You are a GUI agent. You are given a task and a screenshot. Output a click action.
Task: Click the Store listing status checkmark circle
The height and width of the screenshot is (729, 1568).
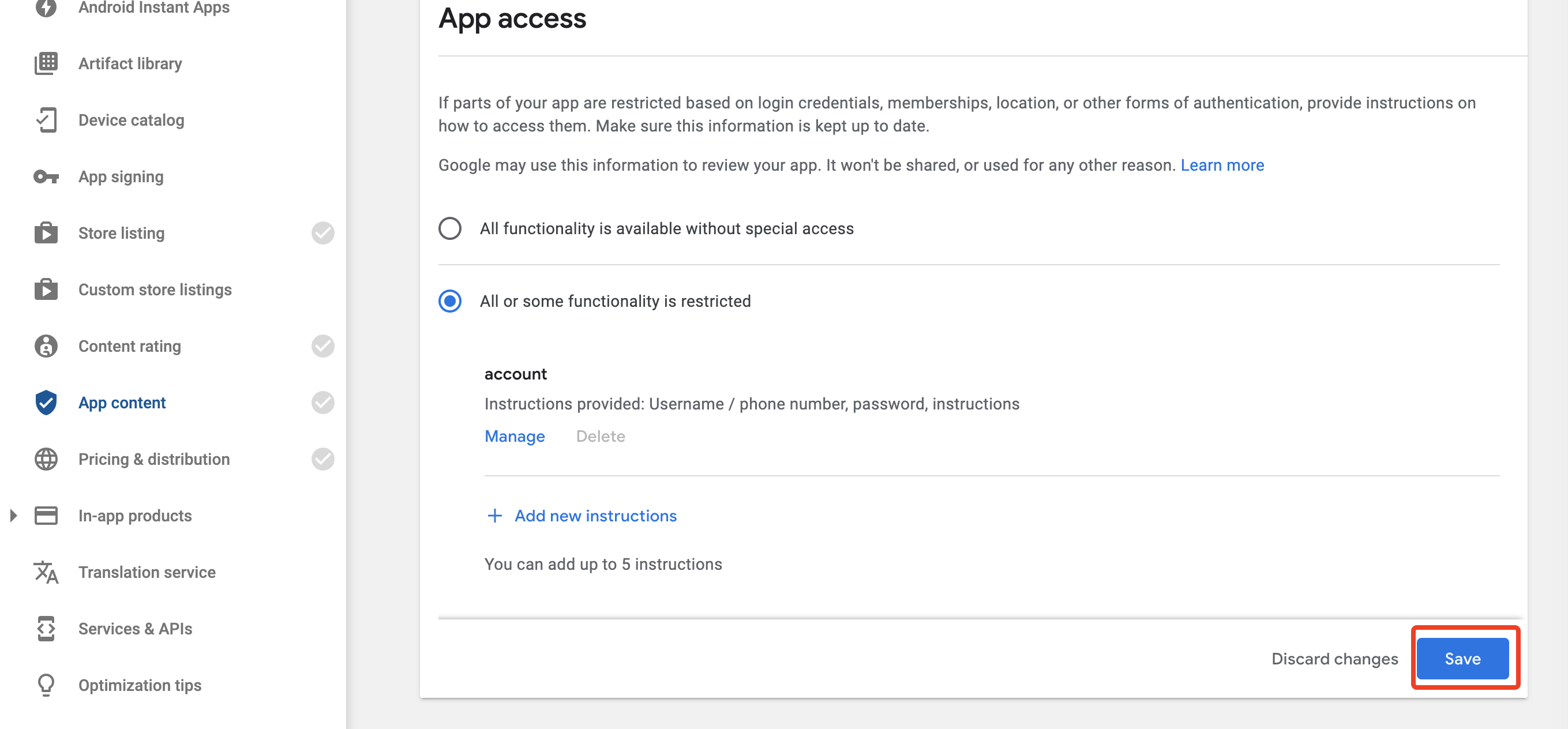pyautogui.click(x=323, y=232)
